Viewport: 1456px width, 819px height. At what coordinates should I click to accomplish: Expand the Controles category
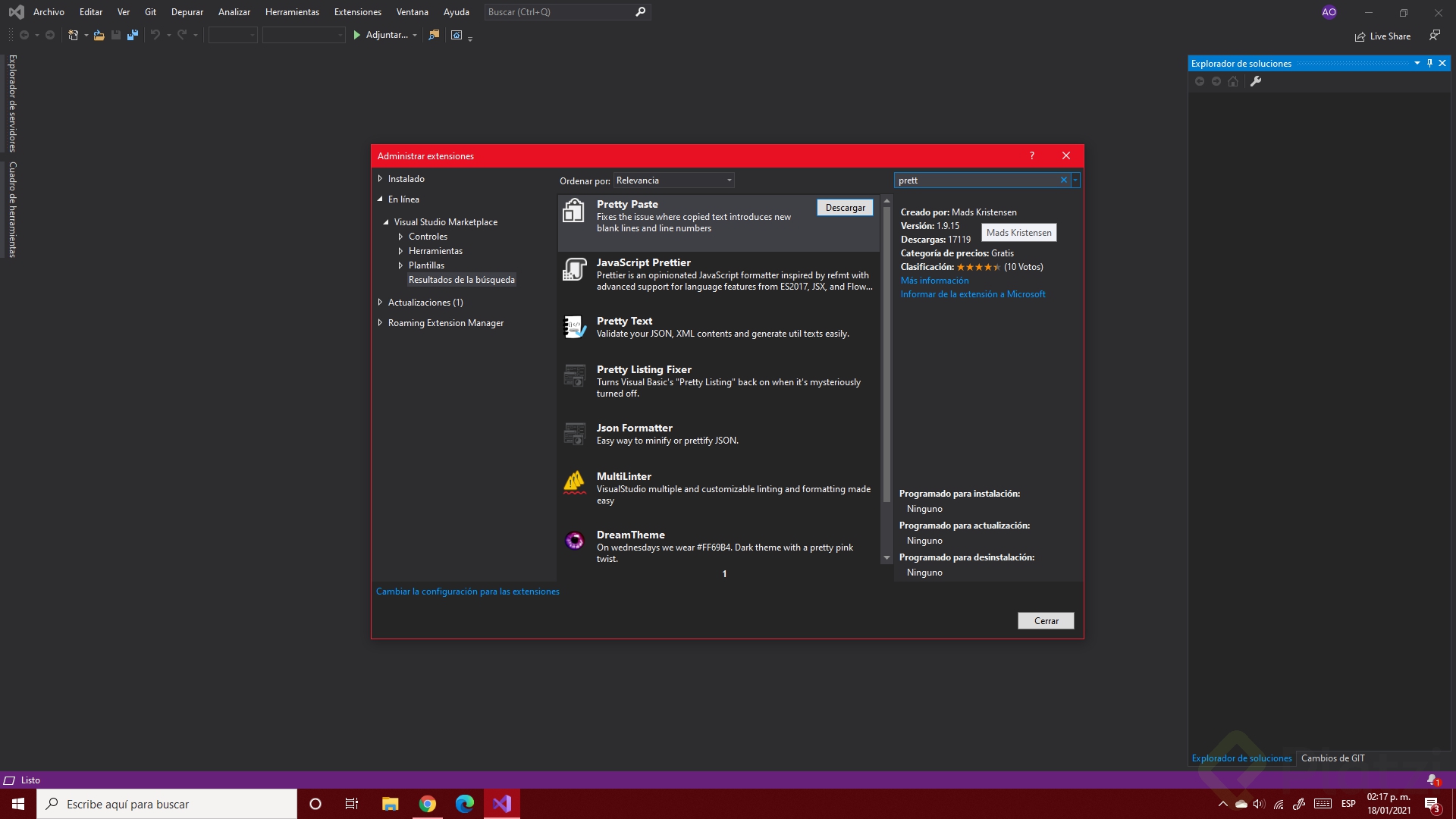(400, 237)
